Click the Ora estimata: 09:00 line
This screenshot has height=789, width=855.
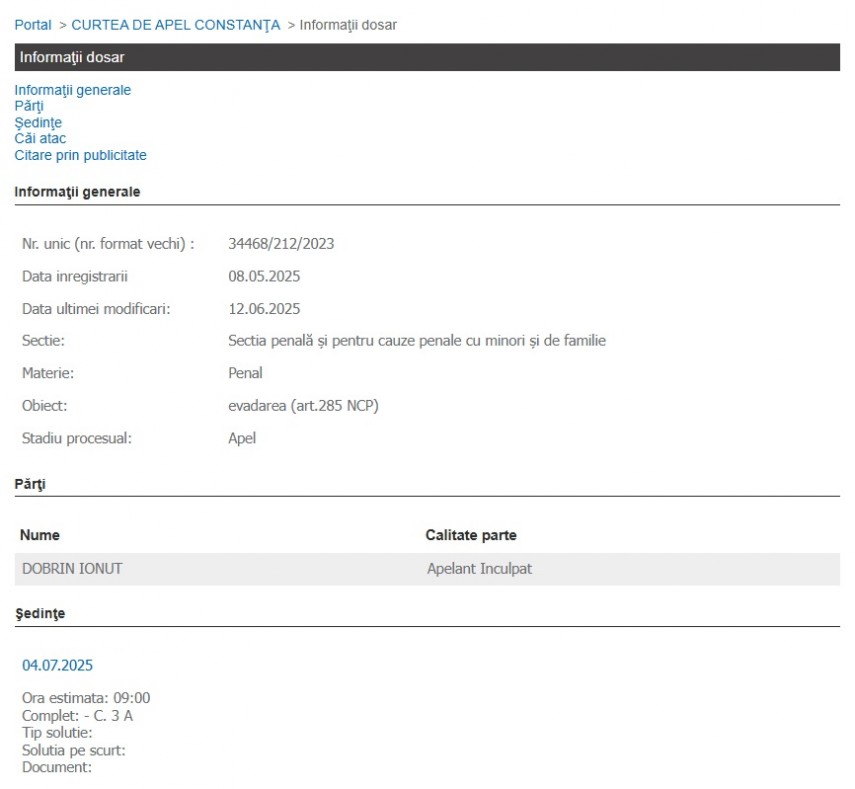pyautogui.click(x=86, y=698)
